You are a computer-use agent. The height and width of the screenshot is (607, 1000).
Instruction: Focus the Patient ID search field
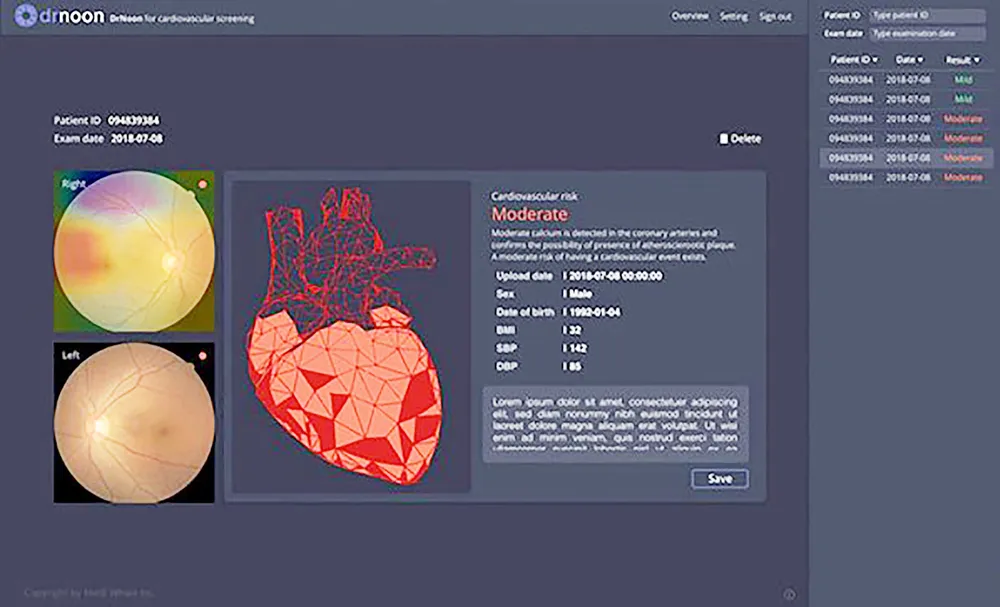(926, 16)
